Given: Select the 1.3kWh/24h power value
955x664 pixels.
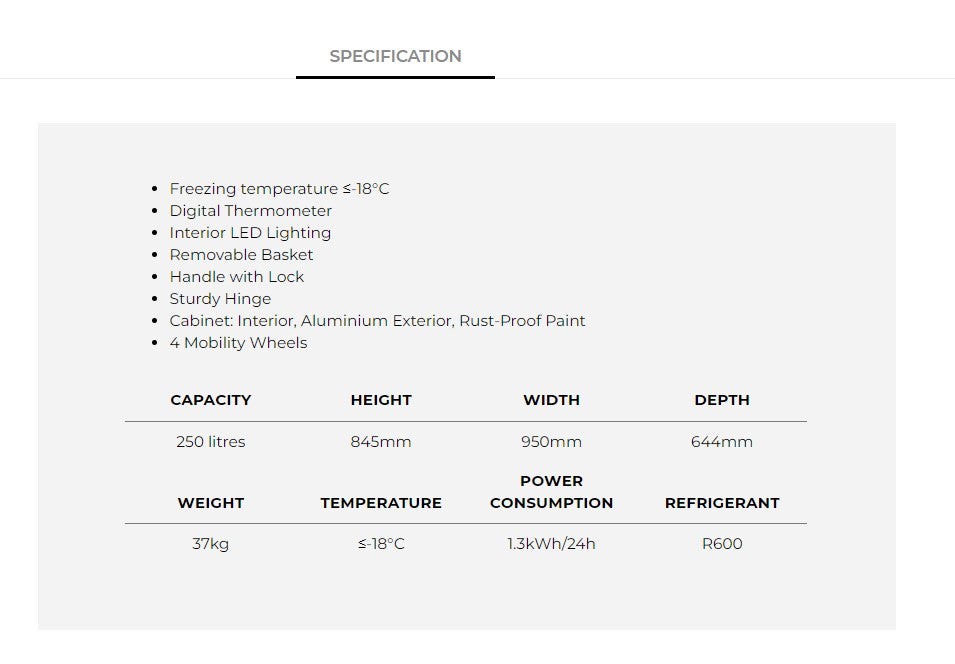Looking at the screenshot, I should coord(551,544).
